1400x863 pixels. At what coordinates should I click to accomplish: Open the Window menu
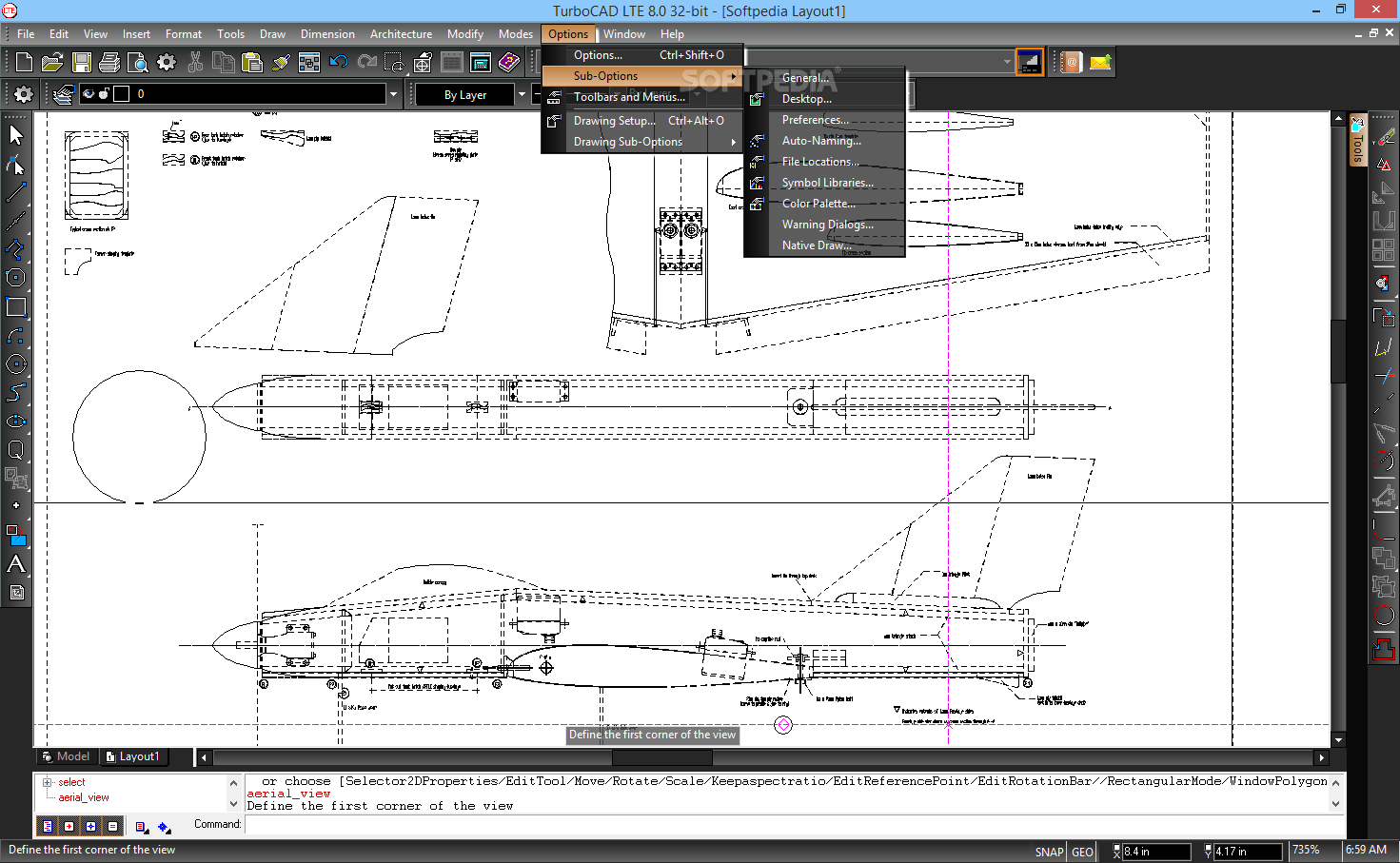coord(624,34)
